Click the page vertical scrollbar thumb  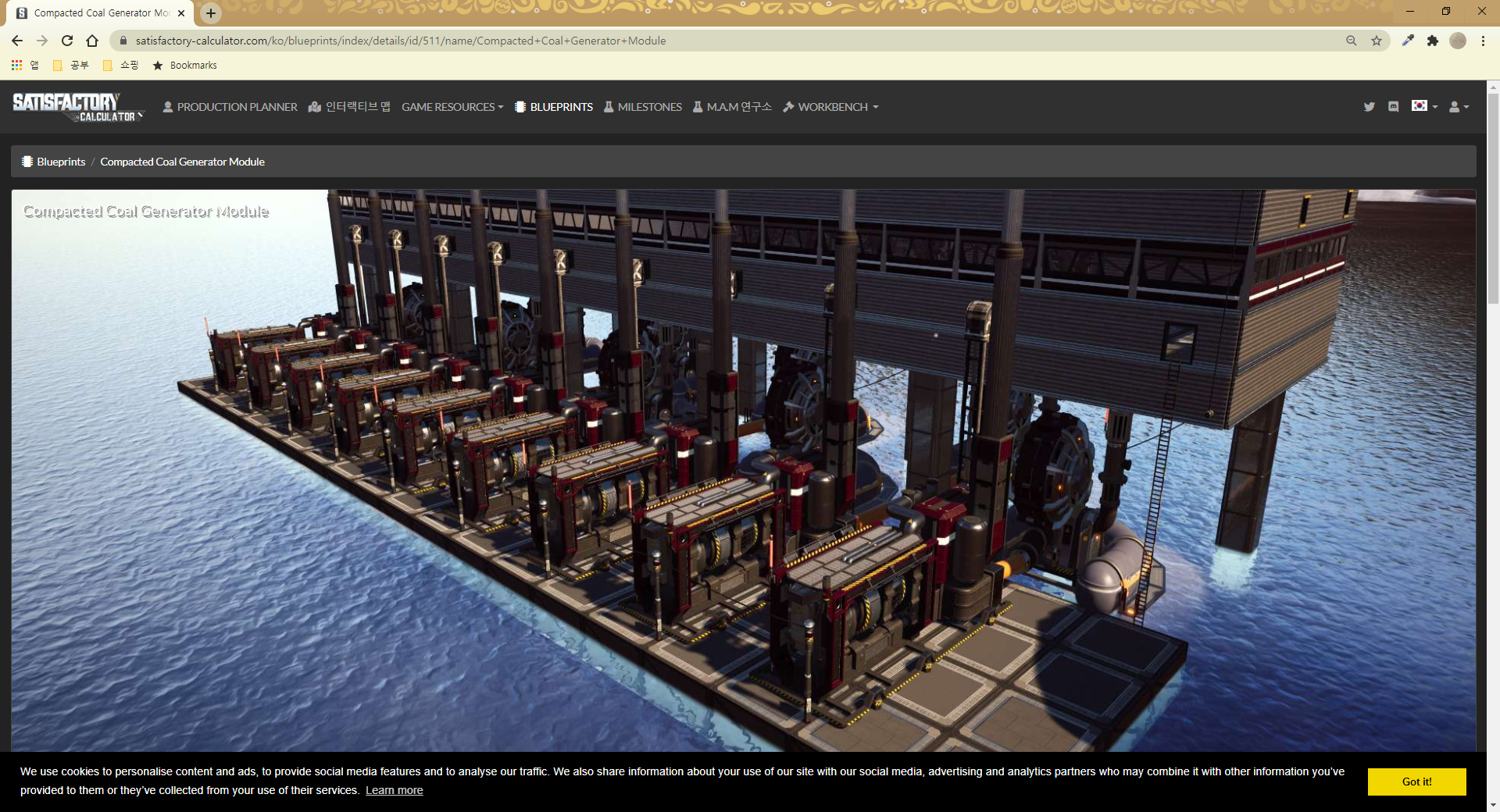point(1493,199)
